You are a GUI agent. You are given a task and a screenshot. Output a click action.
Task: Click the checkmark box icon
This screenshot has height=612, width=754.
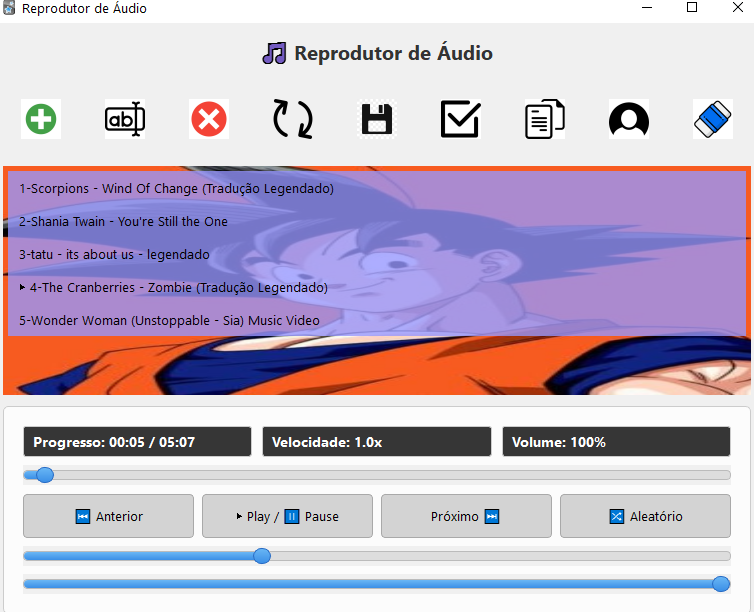(x=460, y=120)
